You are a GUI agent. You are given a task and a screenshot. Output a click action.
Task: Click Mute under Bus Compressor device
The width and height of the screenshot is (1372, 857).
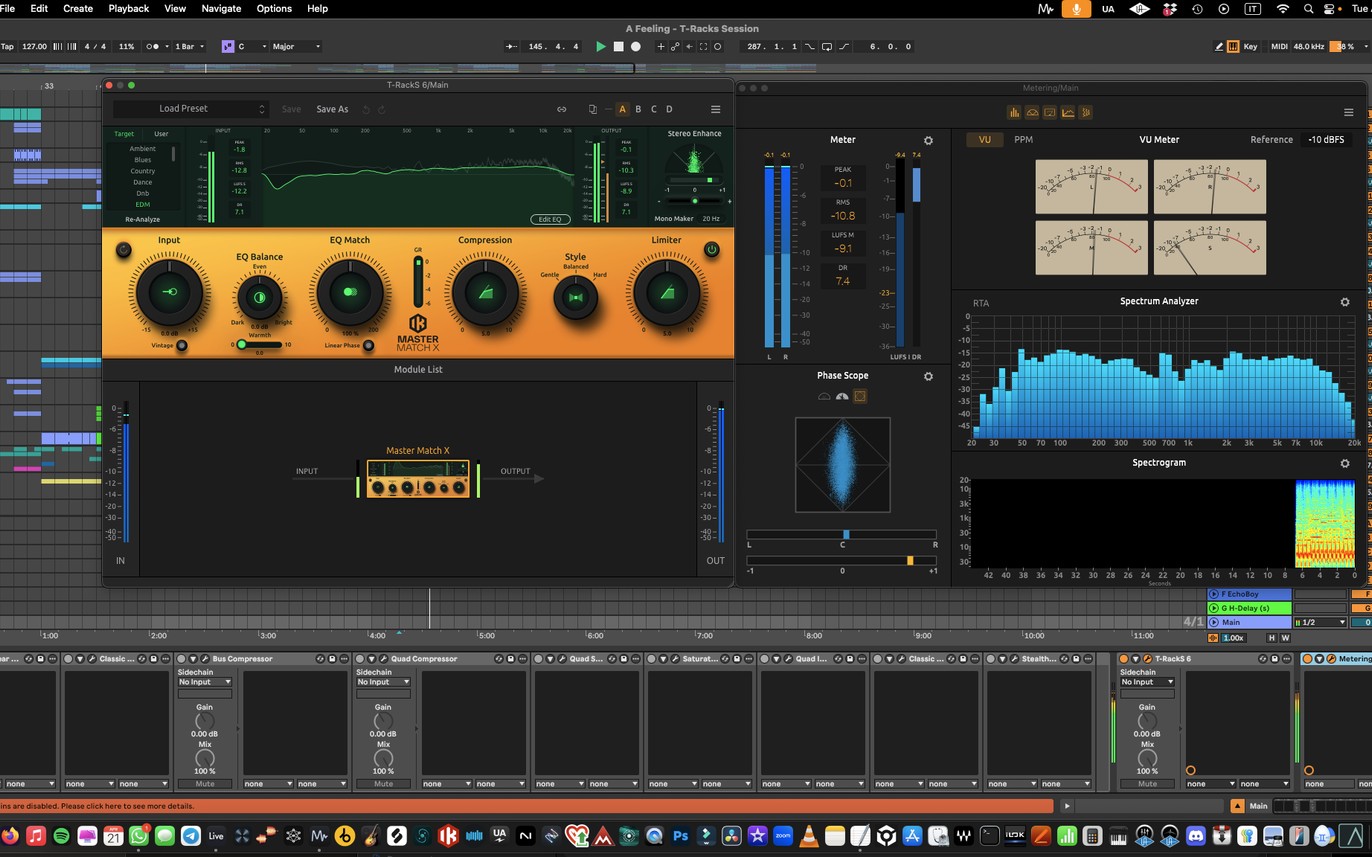point(204,784)
